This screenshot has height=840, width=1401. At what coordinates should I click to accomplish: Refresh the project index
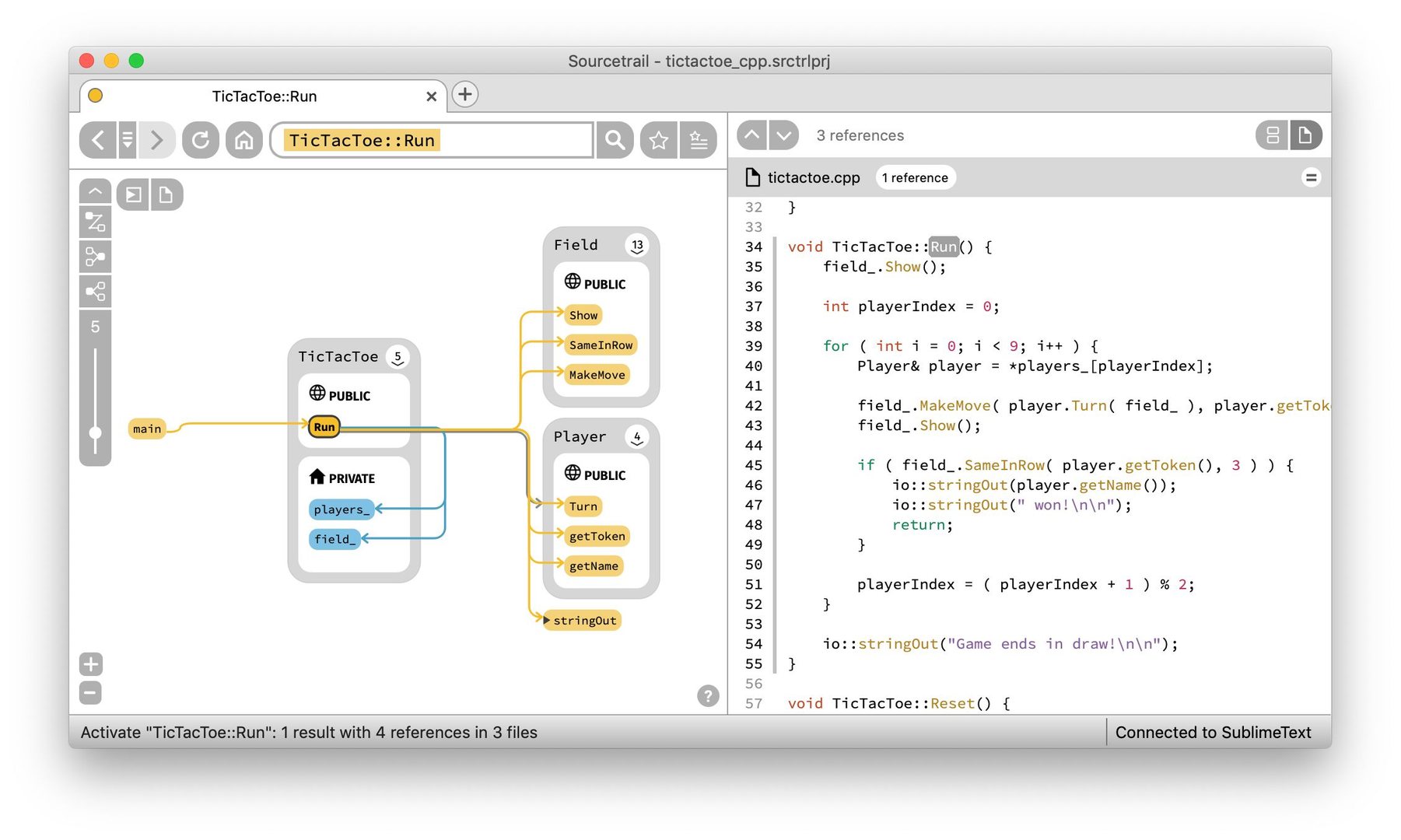click(201, 140)
